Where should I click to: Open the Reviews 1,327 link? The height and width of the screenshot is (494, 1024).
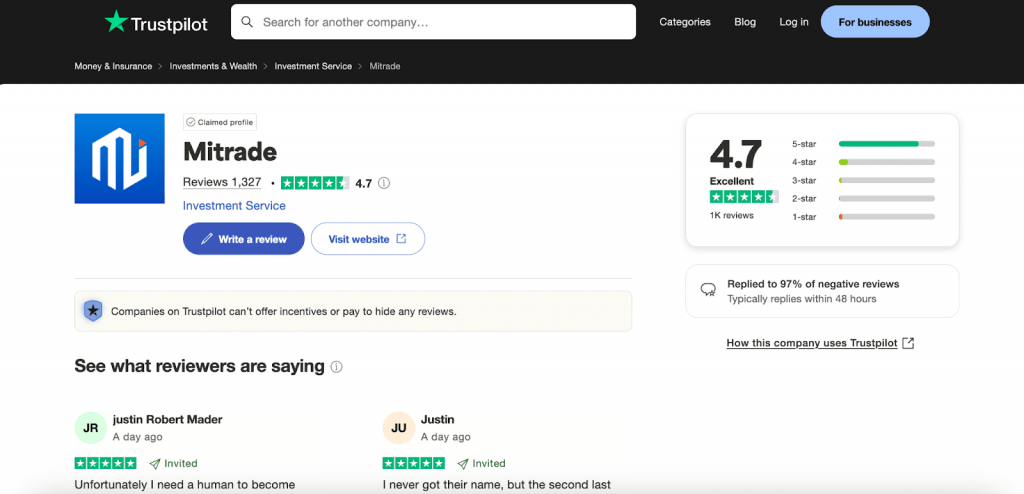click(222, 182)
